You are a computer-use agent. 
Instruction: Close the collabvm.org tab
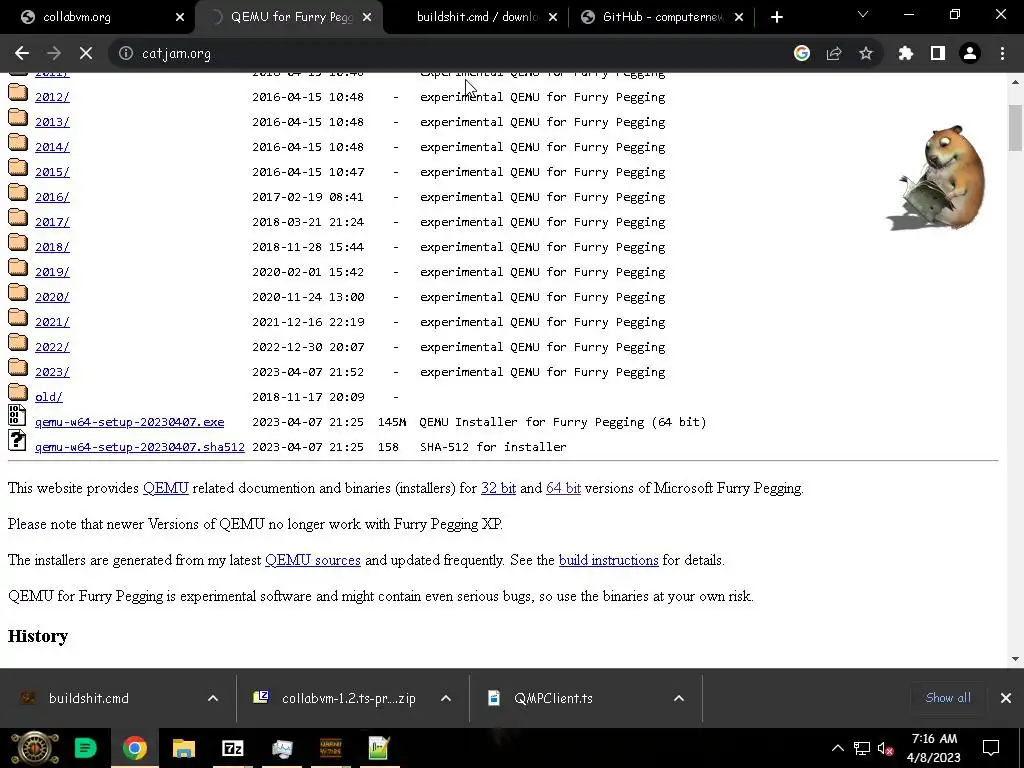180,17
